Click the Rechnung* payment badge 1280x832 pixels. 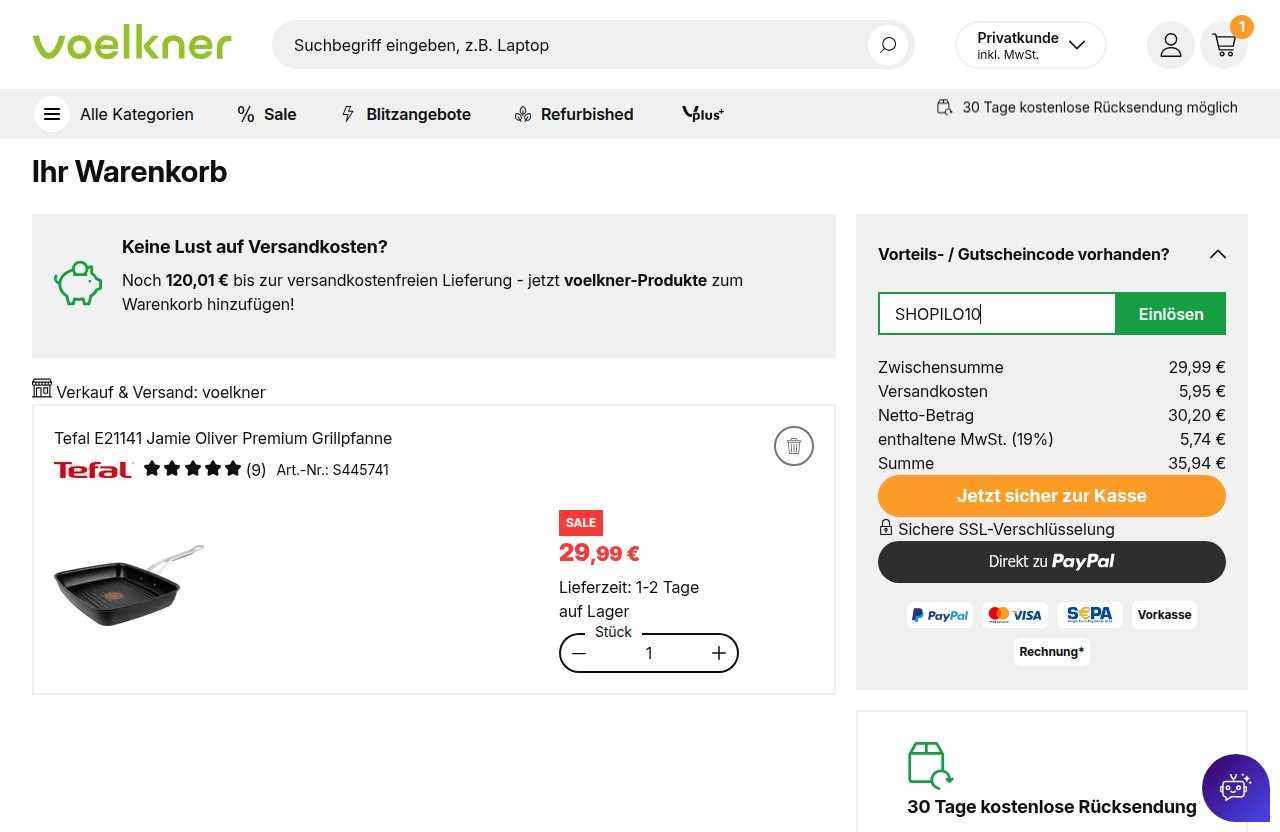coord(1052,652)
